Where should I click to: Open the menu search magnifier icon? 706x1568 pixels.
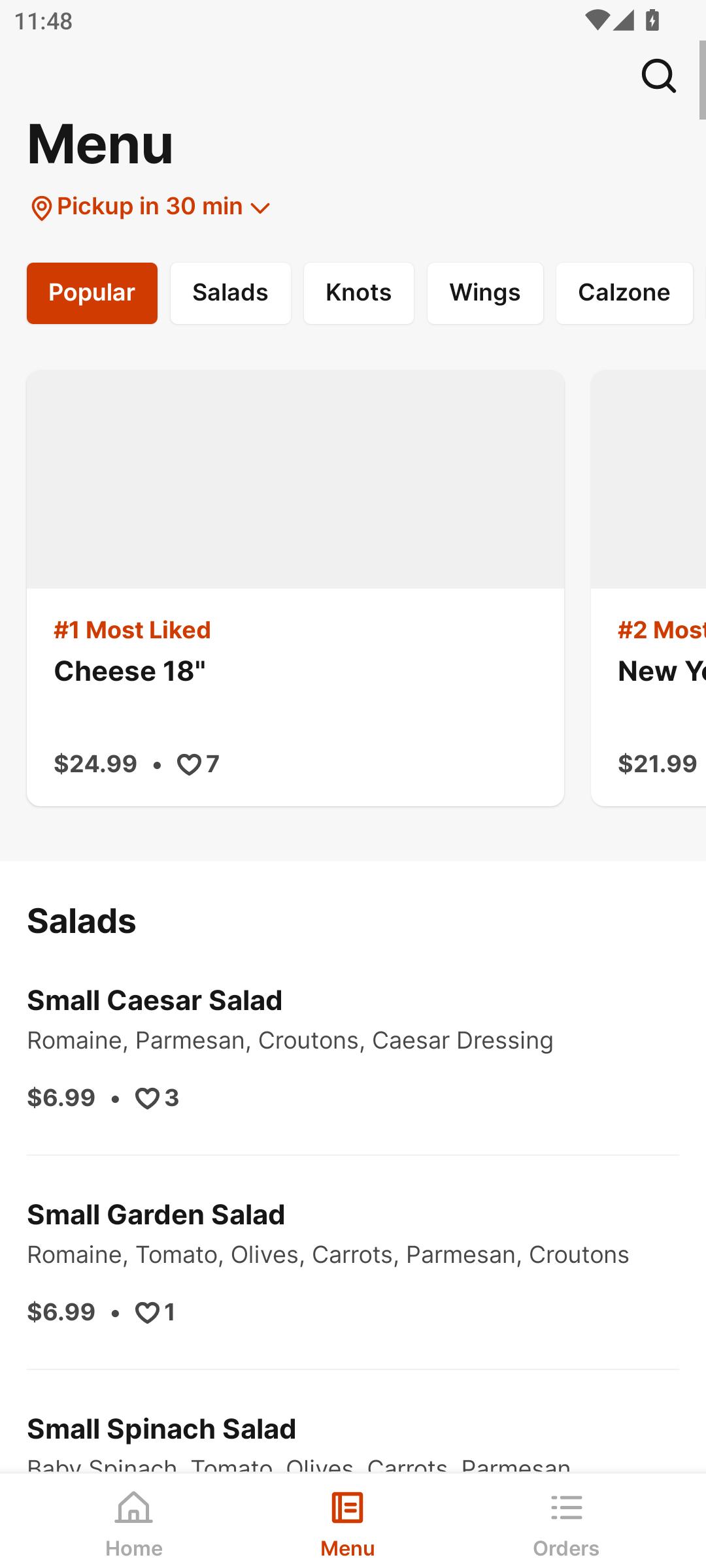pyautogui.click(x=658, y=76)
